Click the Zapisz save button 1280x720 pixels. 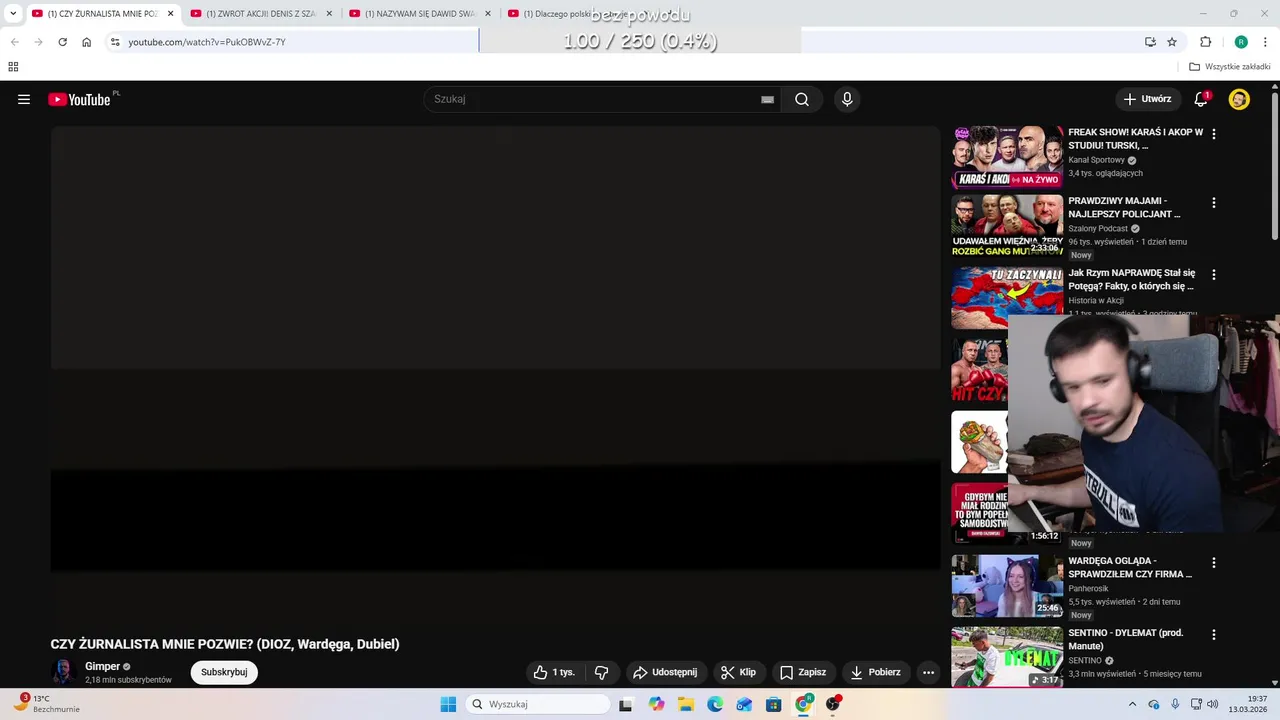coord(803,672)
